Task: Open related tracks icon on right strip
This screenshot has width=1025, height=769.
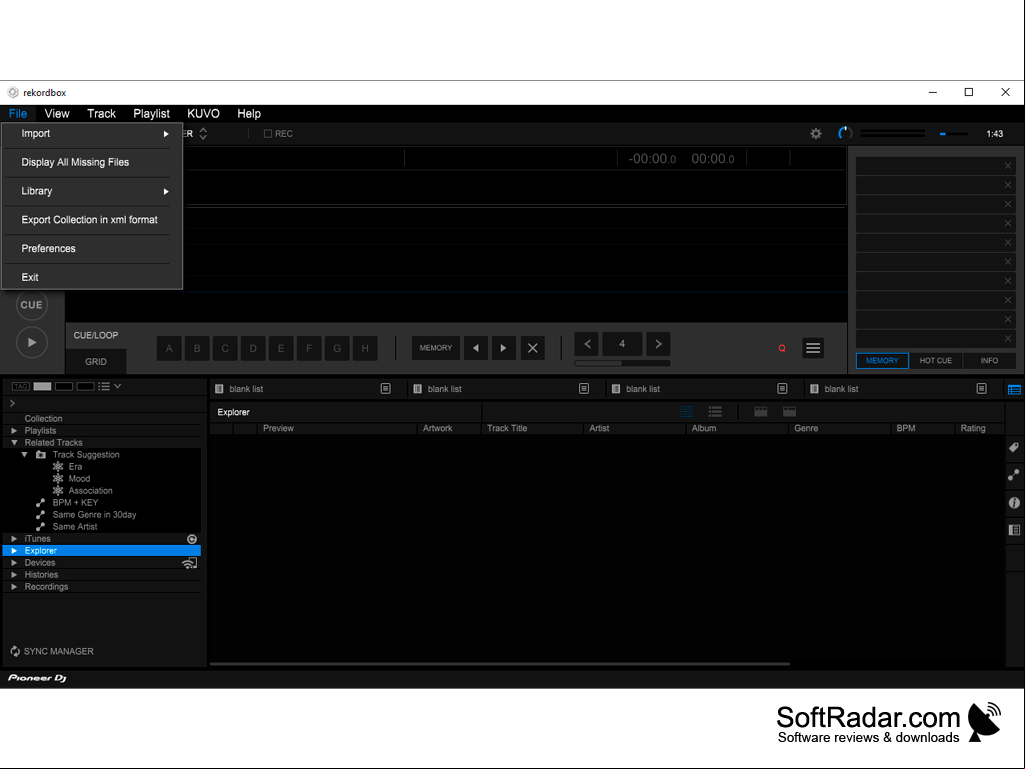Action: (x=1015, y=475)
